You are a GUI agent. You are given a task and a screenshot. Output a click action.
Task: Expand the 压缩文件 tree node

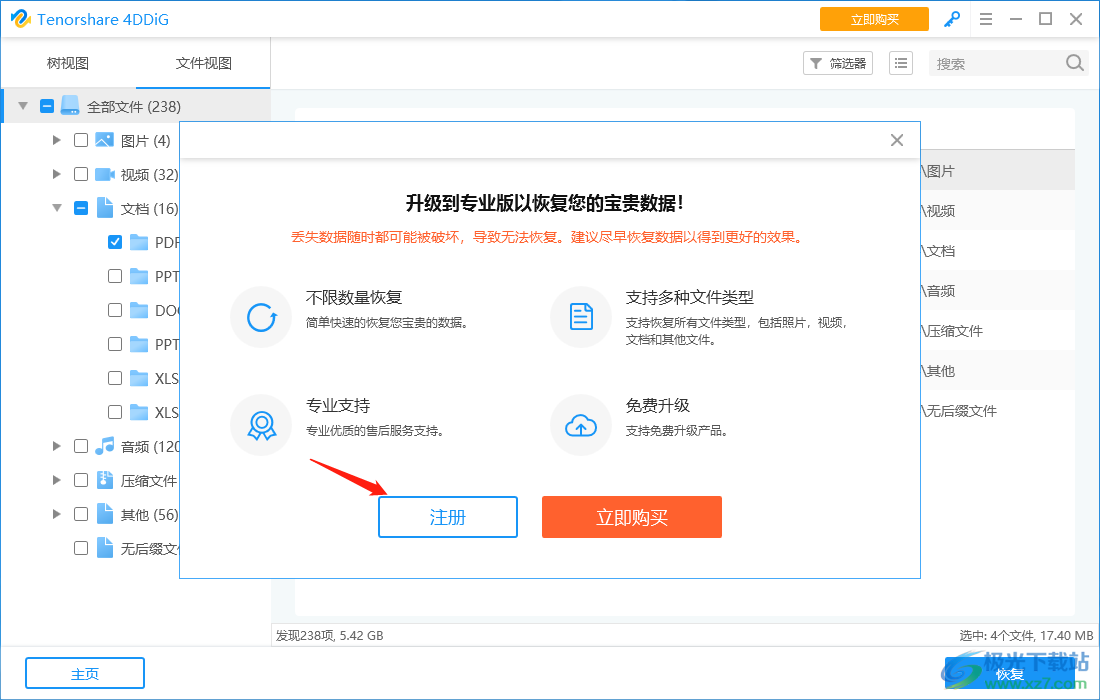[57, 480]
